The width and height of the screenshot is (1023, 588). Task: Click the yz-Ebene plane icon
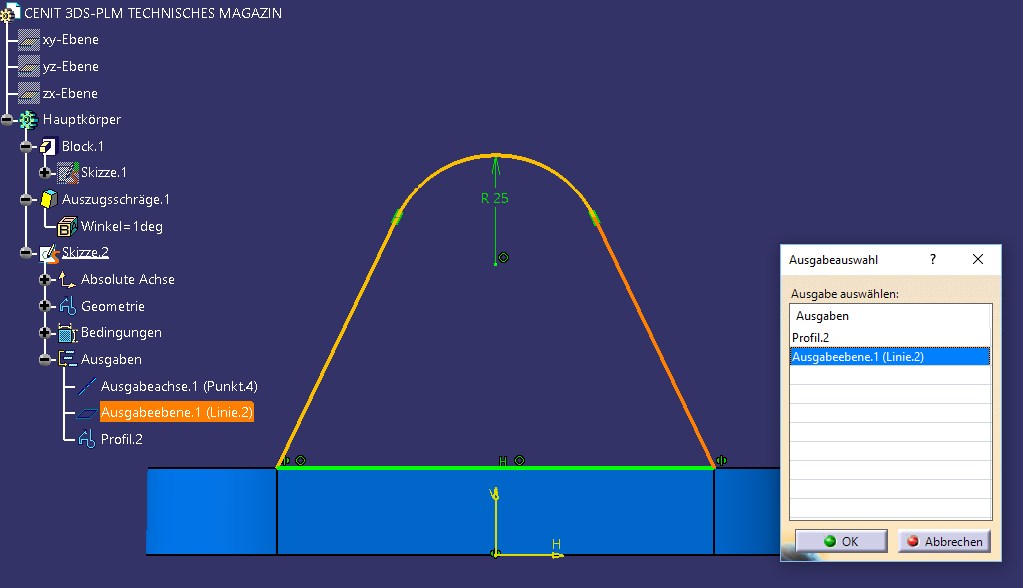[x=29, y=67]
